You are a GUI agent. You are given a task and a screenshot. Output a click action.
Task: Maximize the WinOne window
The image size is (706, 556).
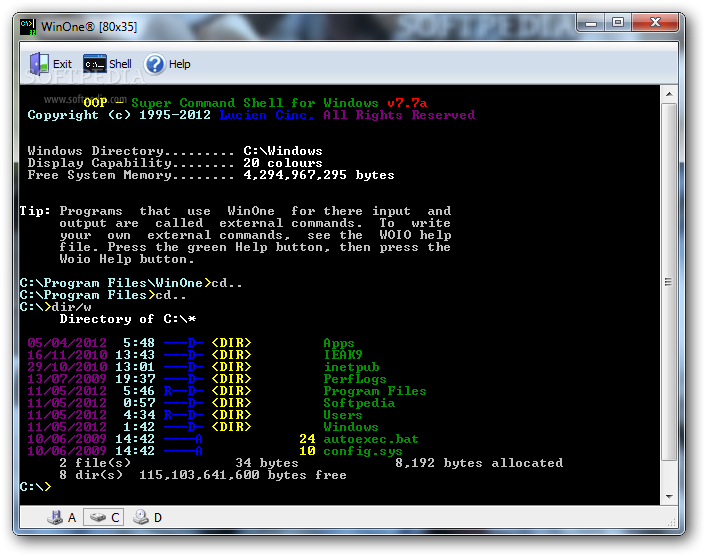(618, 23)
